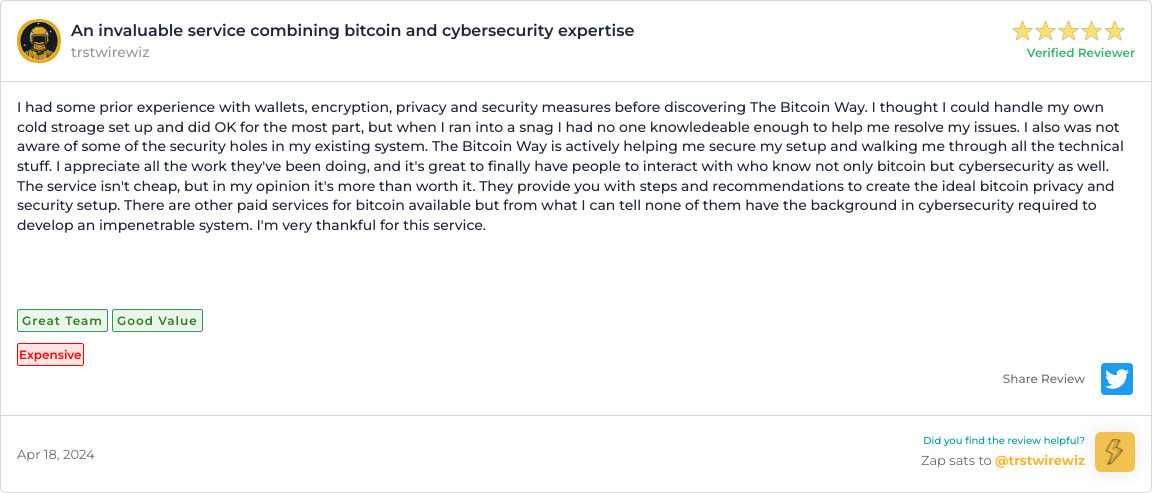
Task: Click the fifth rating star
Action: [x=1115, y=31]
